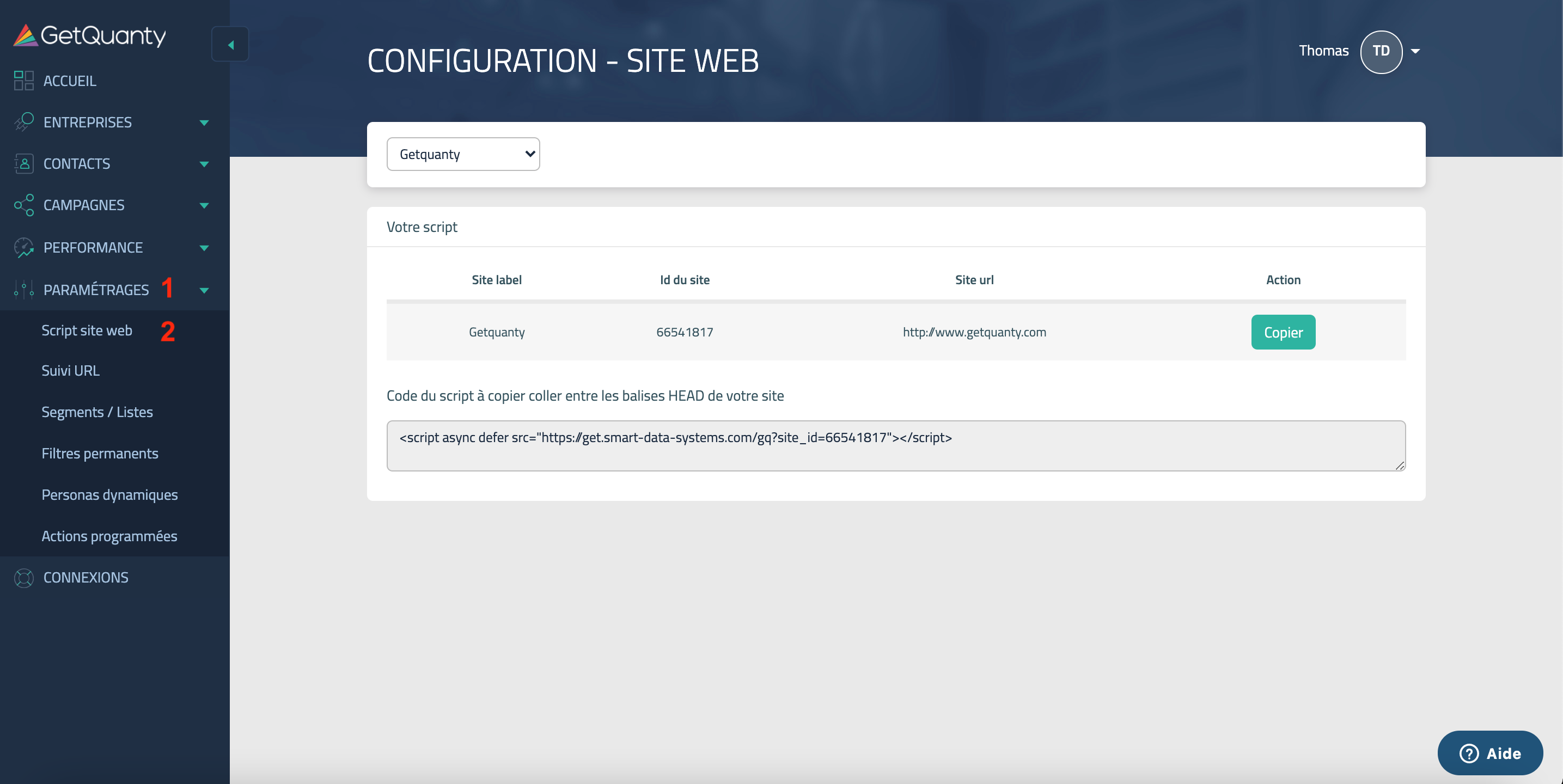Viewport: 1563px width, 784px height.
Task: Open the Getquanty site selector dropdown
Action: coord(463,154)
